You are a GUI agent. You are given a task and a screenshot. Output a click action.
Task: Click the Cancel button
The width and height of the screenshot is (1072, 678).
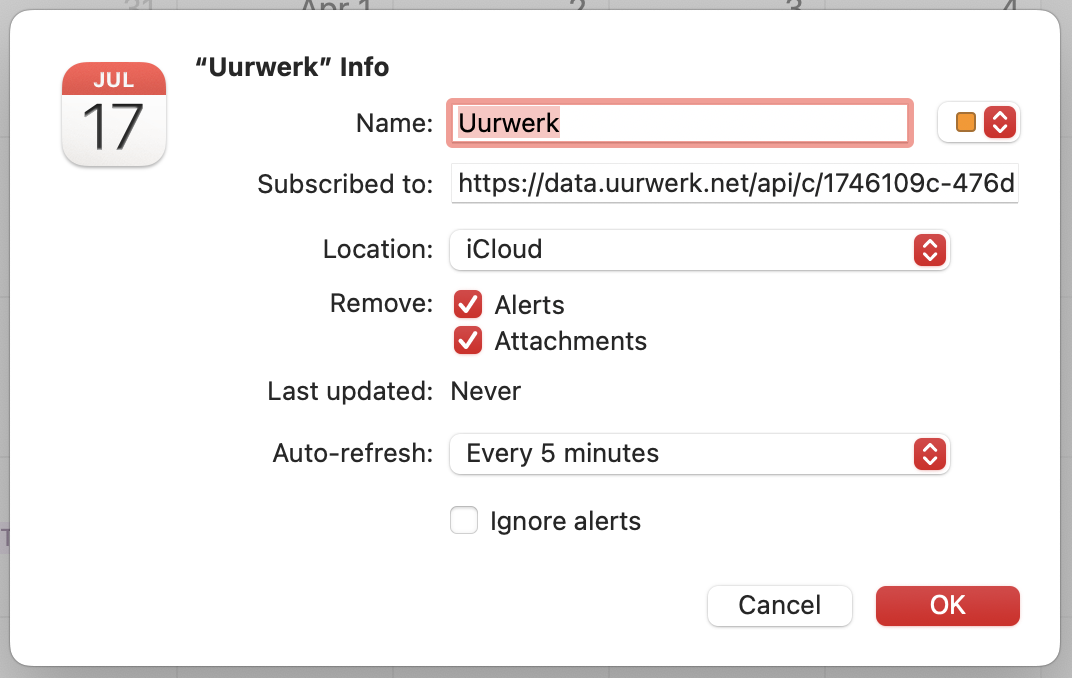tap(779, 605)
